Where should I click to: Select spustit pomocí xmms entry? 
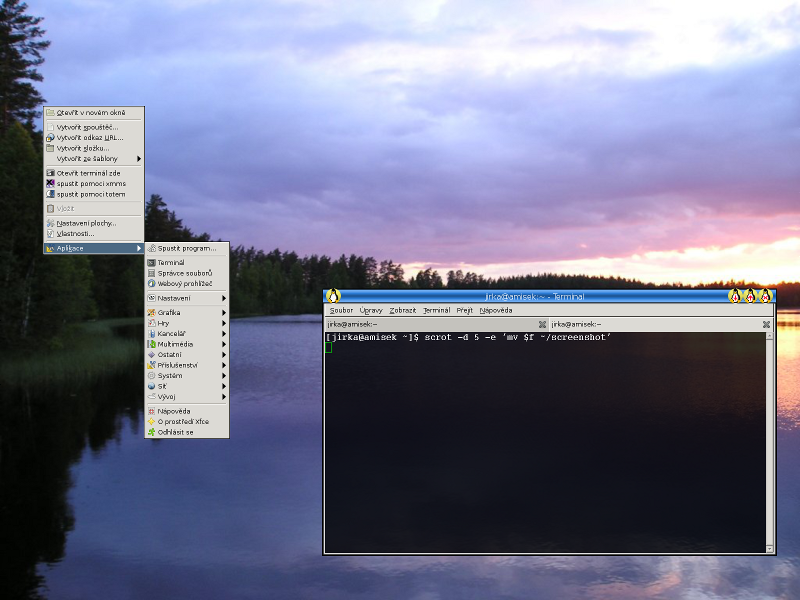91,183
